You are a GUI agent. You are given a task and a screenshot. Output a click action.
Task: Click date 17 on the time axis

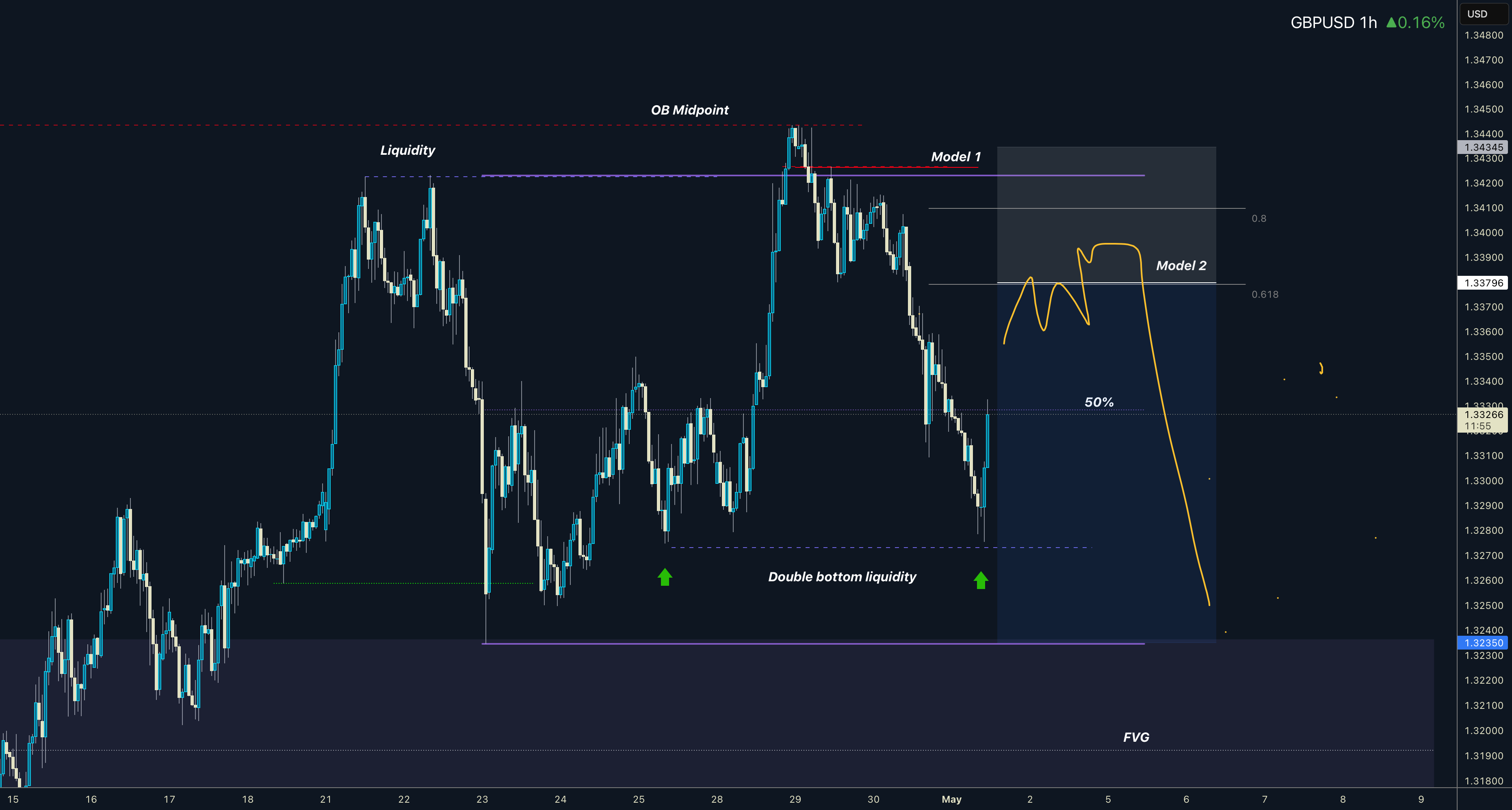[x=169, y=799]
